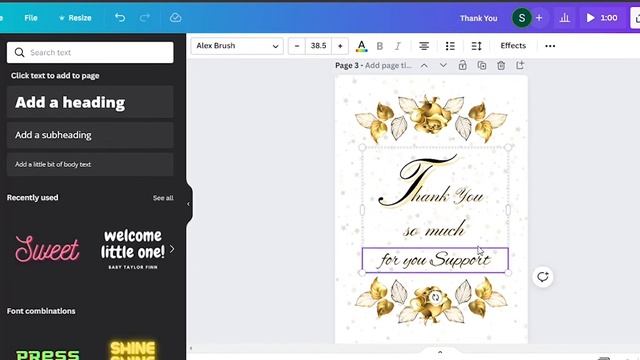The image size is (640, 360).
Task: Open the Resize menu
Action: pos(75,18)
